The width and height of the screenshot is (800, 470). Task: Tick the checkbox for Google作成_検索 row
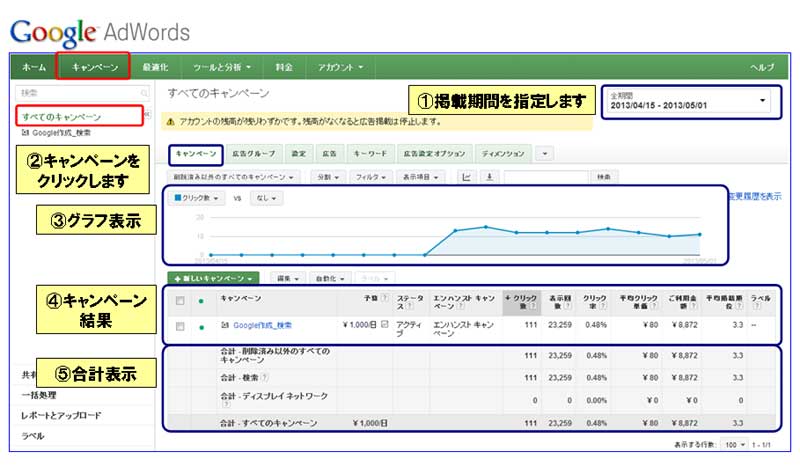pyautogui.click(x=180, y=327)
